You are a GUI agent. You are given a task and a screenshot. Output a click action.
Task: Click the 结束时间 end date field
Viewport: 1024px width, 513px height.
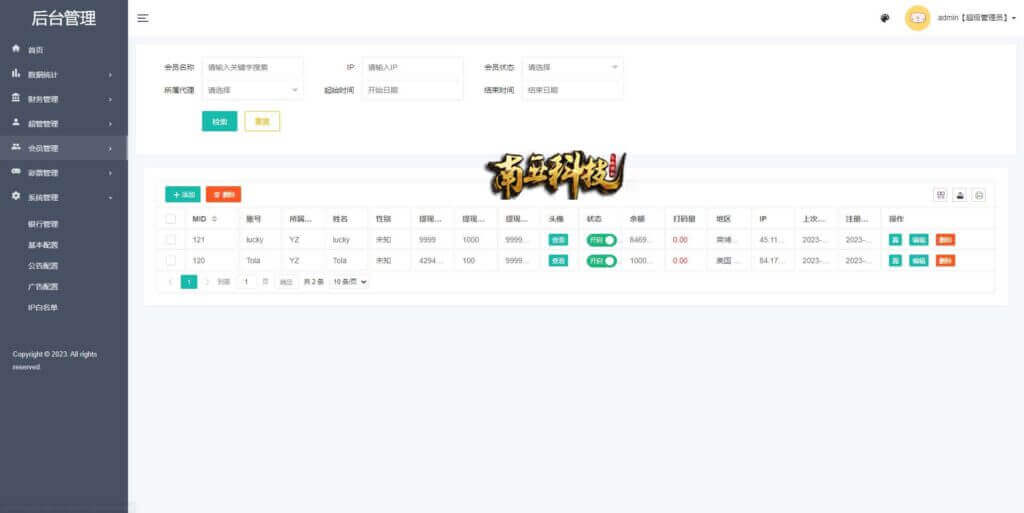click(x=573, y=90)
